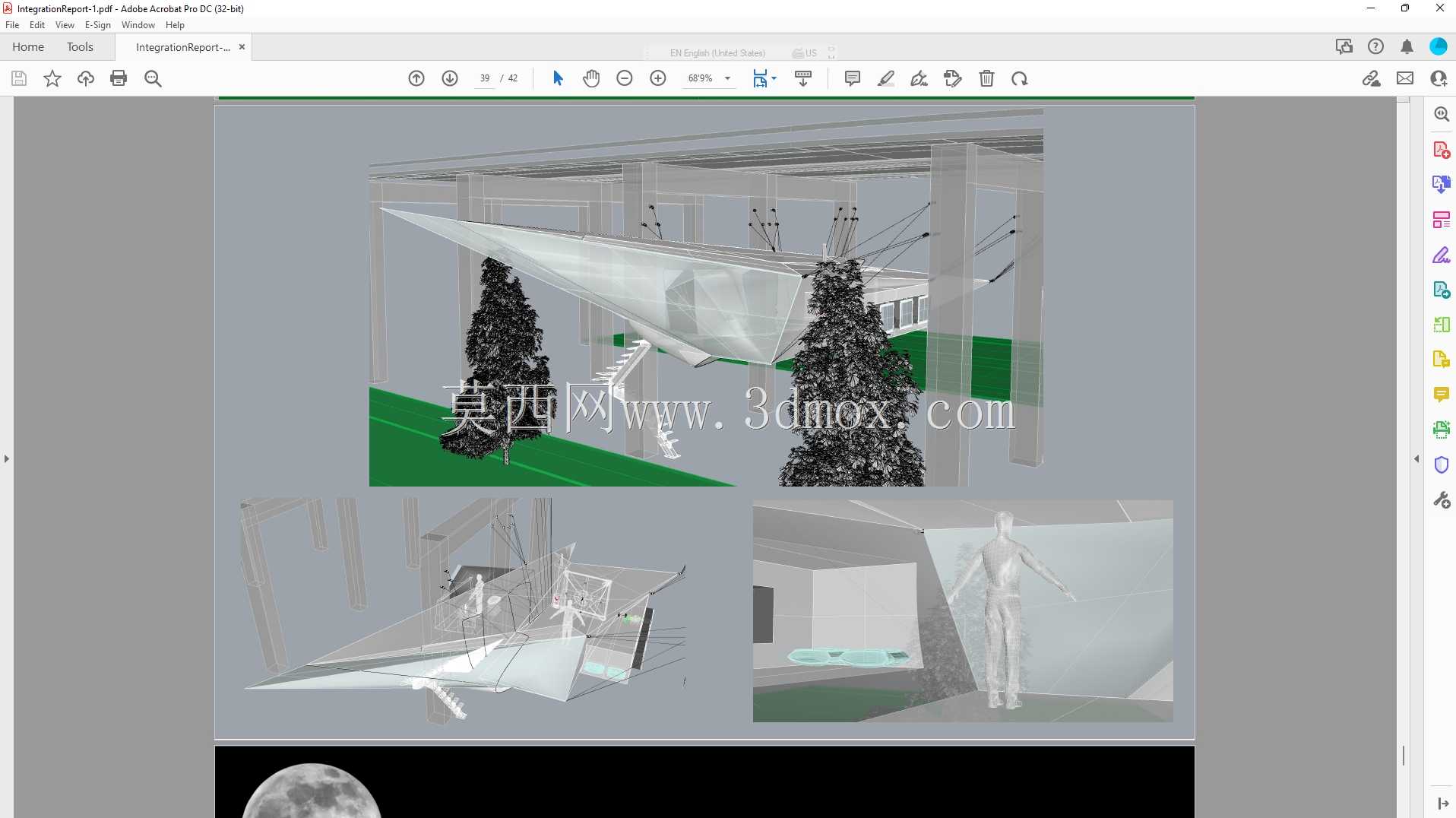The image size is (1456, 818).
Task: Select the Highlight text pen
Action: (886, 78)
